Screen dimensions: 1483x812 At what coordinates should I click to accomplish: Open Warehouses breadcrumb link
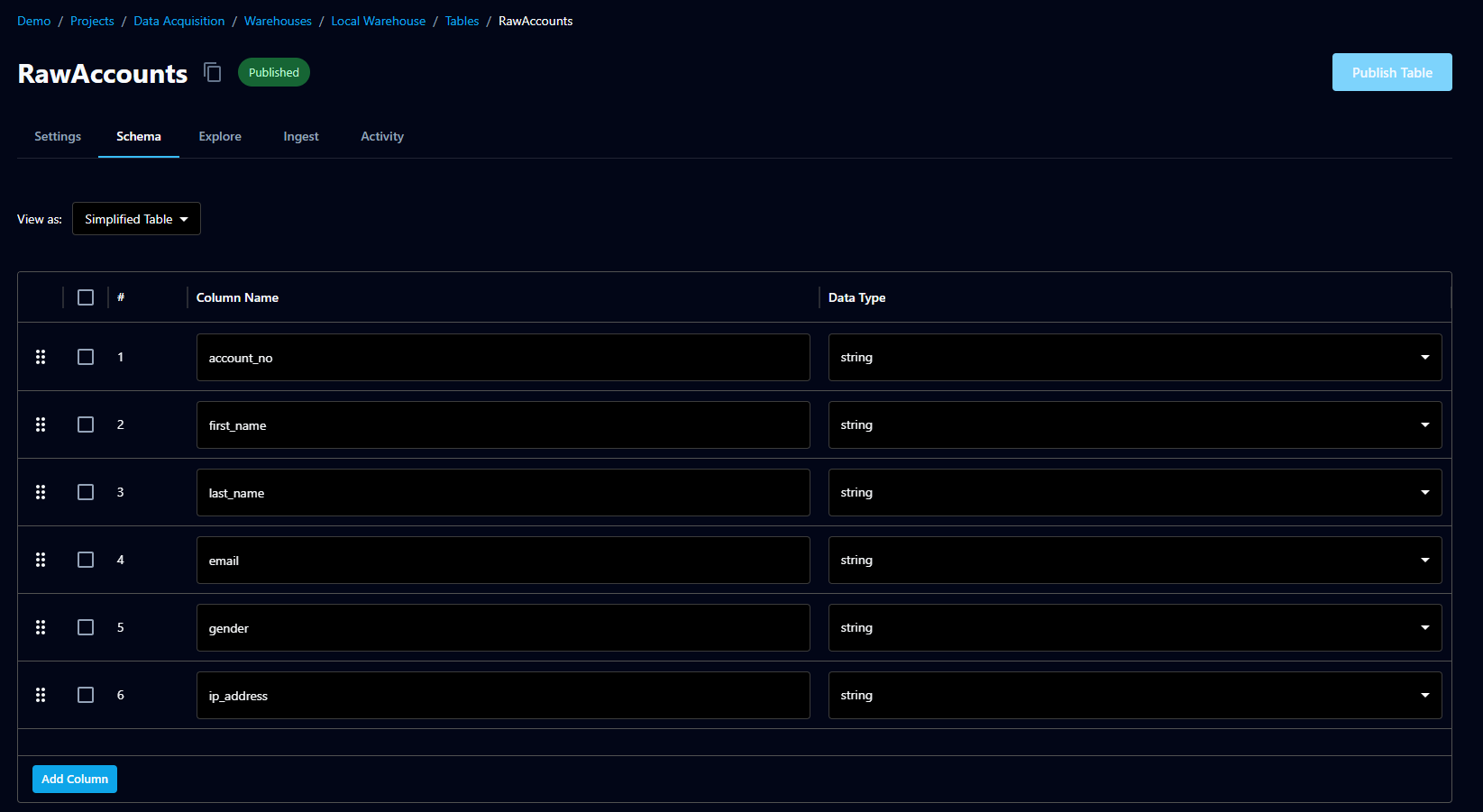pos(278,21)
